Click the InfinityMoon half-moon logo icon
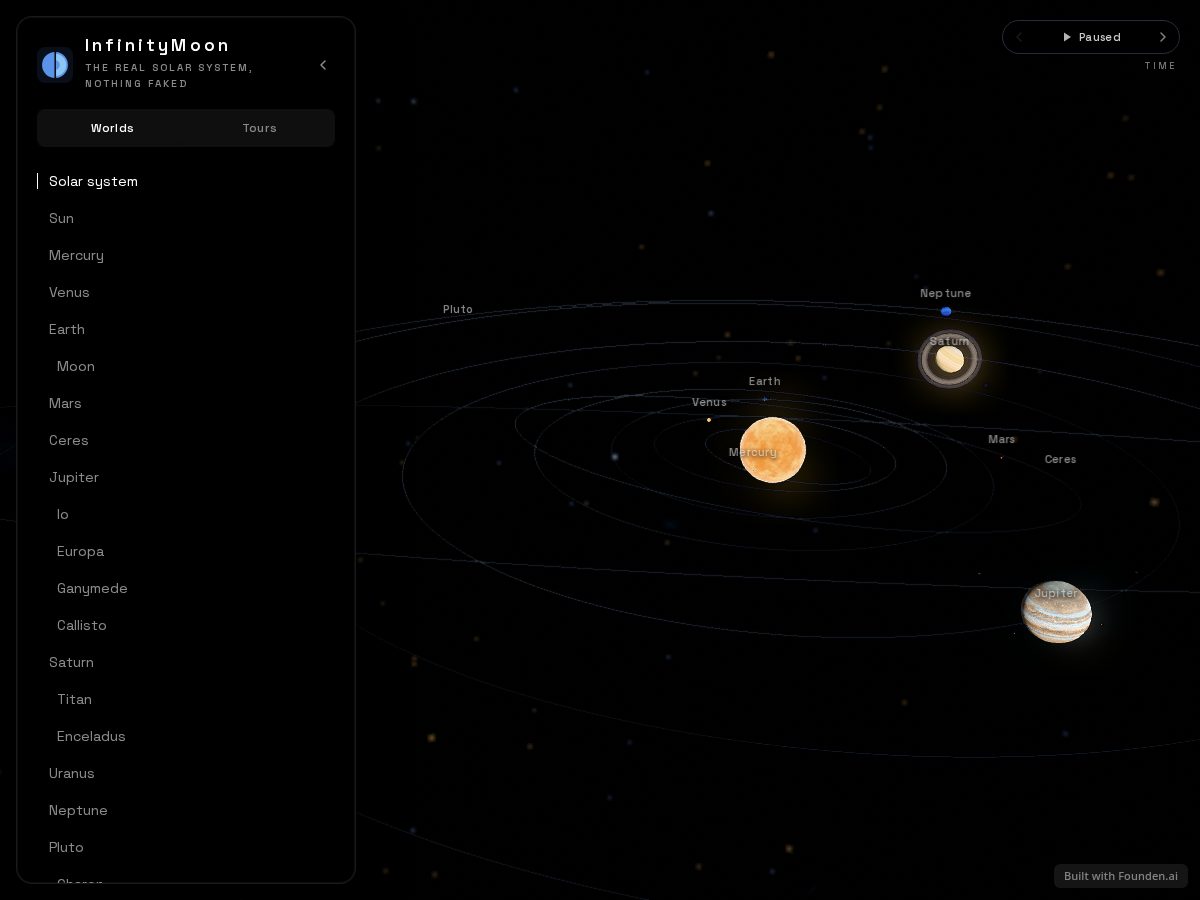 55,65
